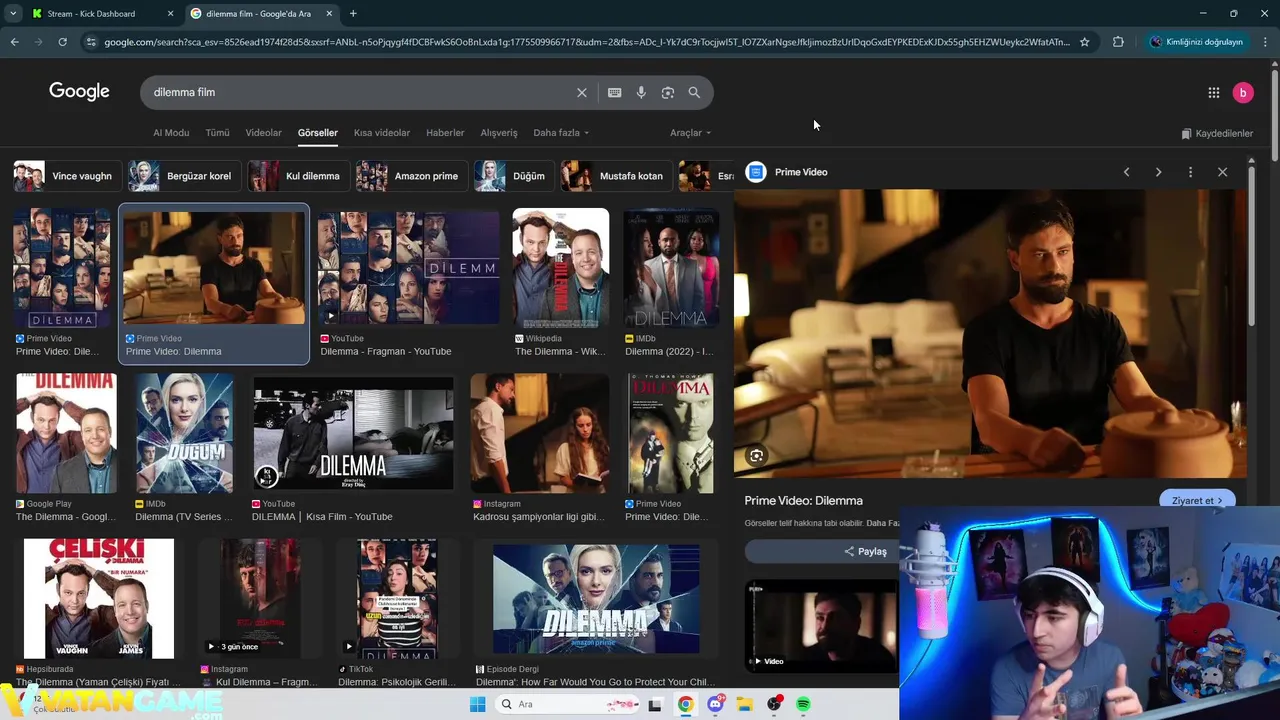Click the Windows taskbar Ara search box

point(565,704)
